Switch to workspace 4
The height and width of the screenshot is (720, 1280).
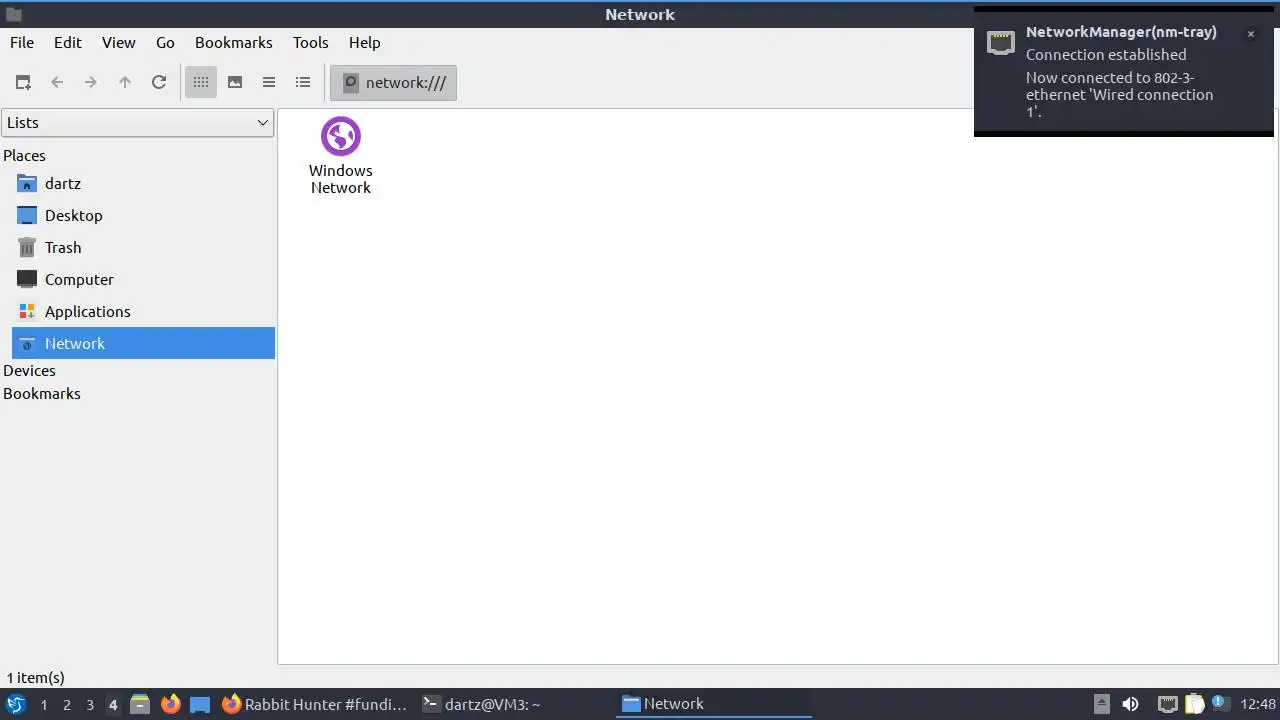tap(113, 704)
